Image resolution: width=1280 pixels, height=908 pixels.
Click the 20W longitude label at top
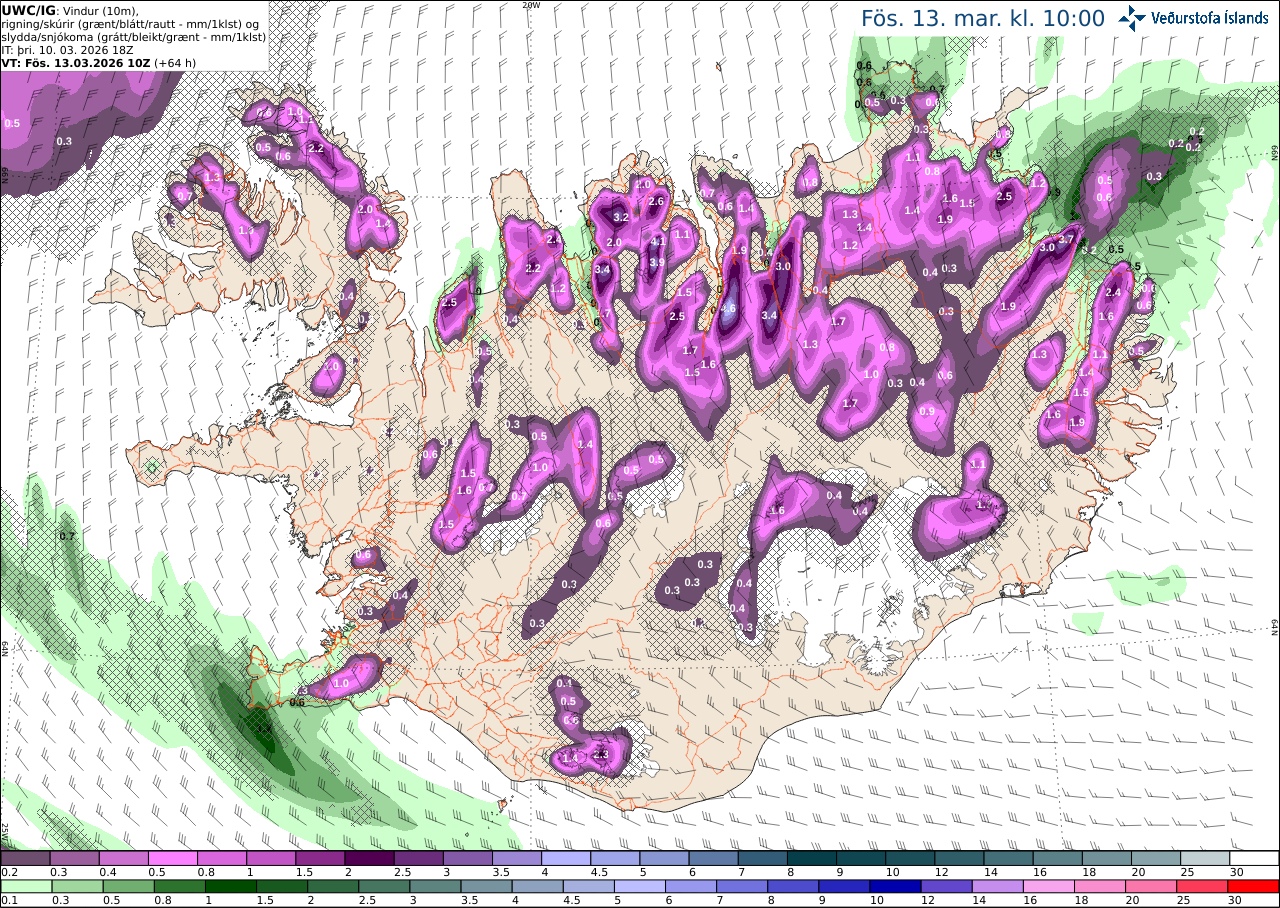[x=531, y=5]
